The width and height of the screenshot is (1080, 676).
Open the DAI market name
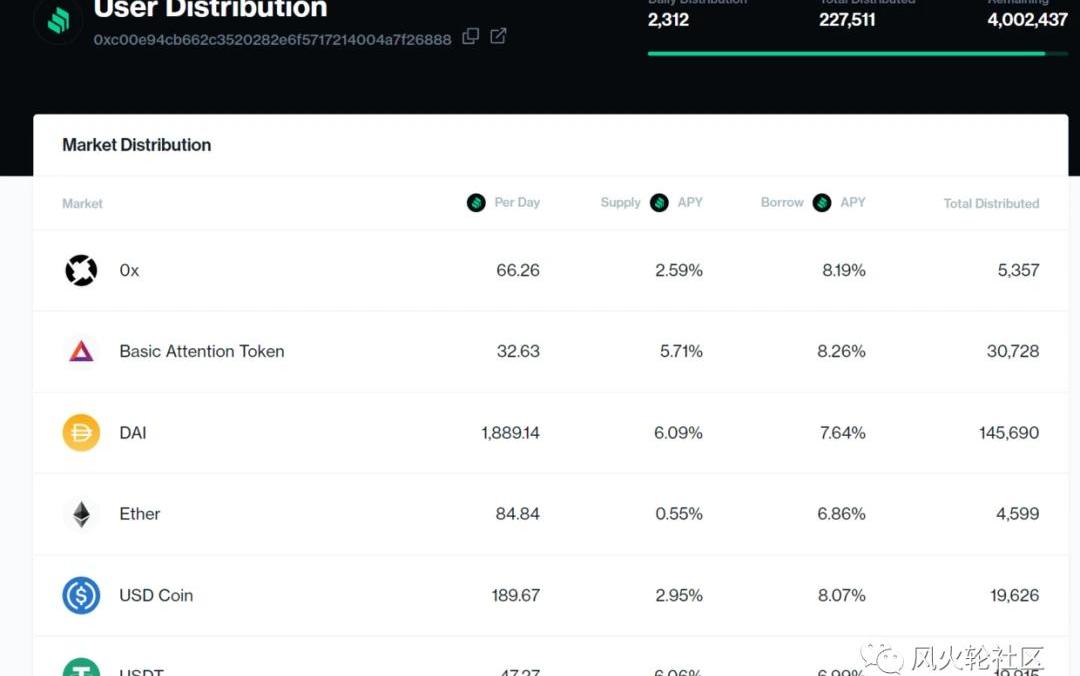click(x=133, y=433)
